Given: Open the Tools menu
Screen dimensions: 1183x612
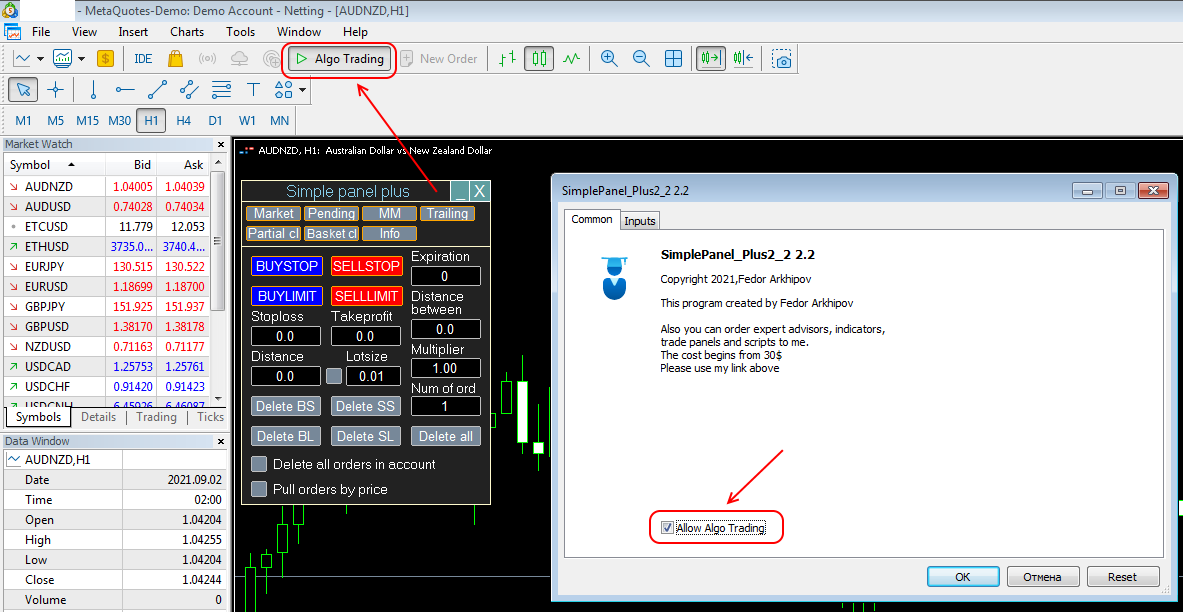Looking at the screenshot, I should [241, 32].
